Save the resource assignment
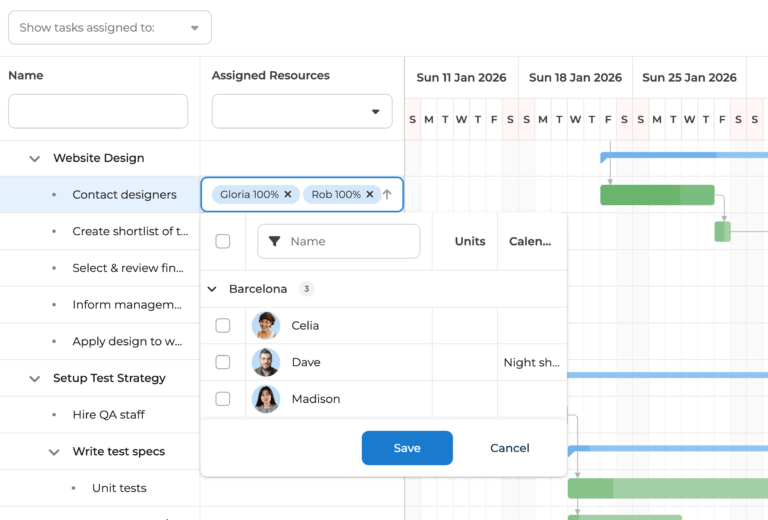This screenshot has width=768, height=520. click(x=407, y=448)
